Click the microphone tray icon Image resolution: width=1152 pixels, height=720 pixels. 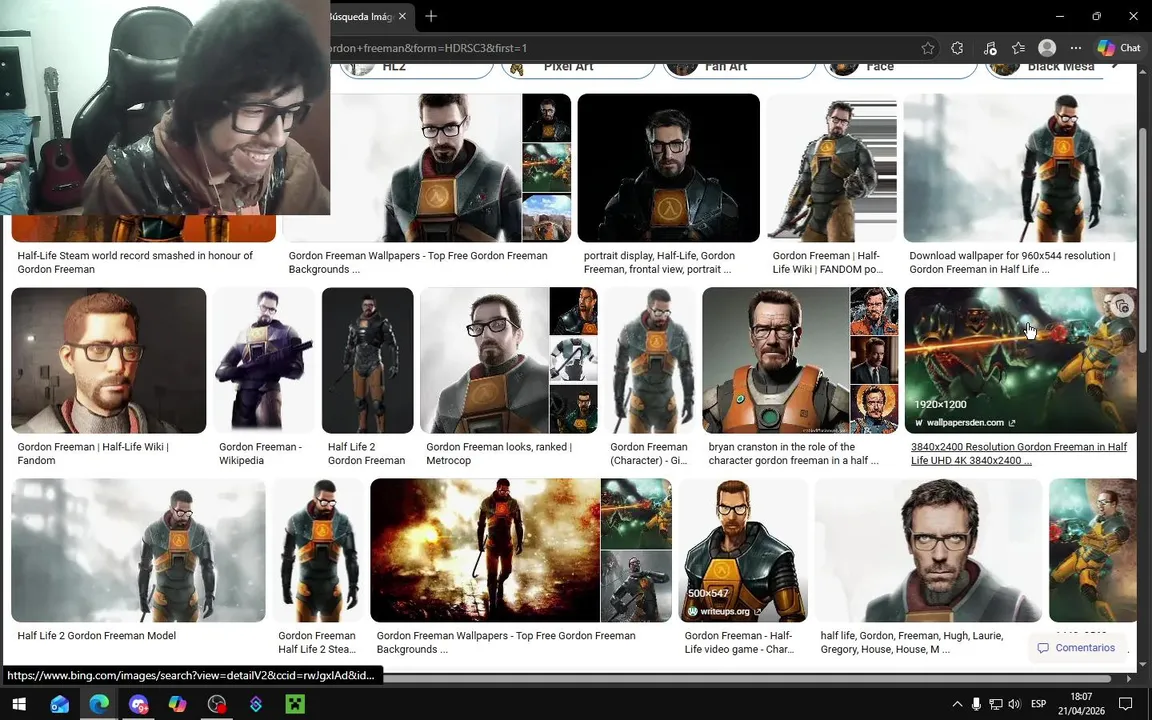[x=976, y=704]
